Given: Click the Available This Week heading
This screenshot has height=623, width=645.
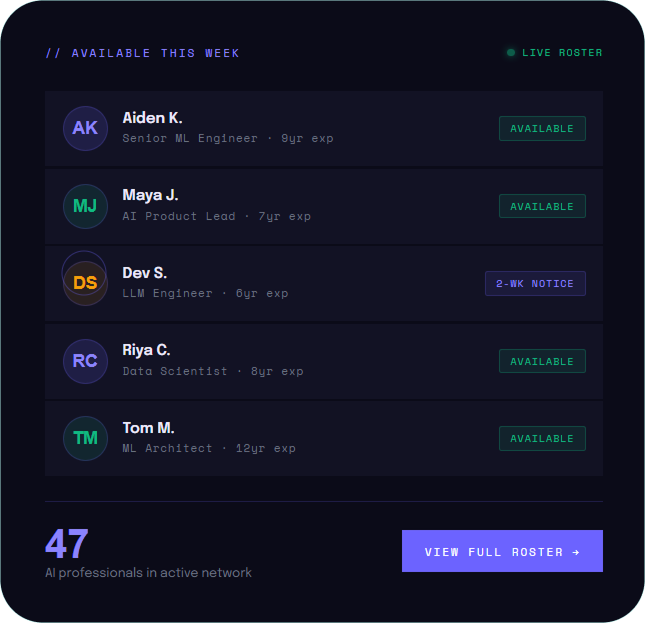Looking at the screenshot, I should tap(143, 53).
